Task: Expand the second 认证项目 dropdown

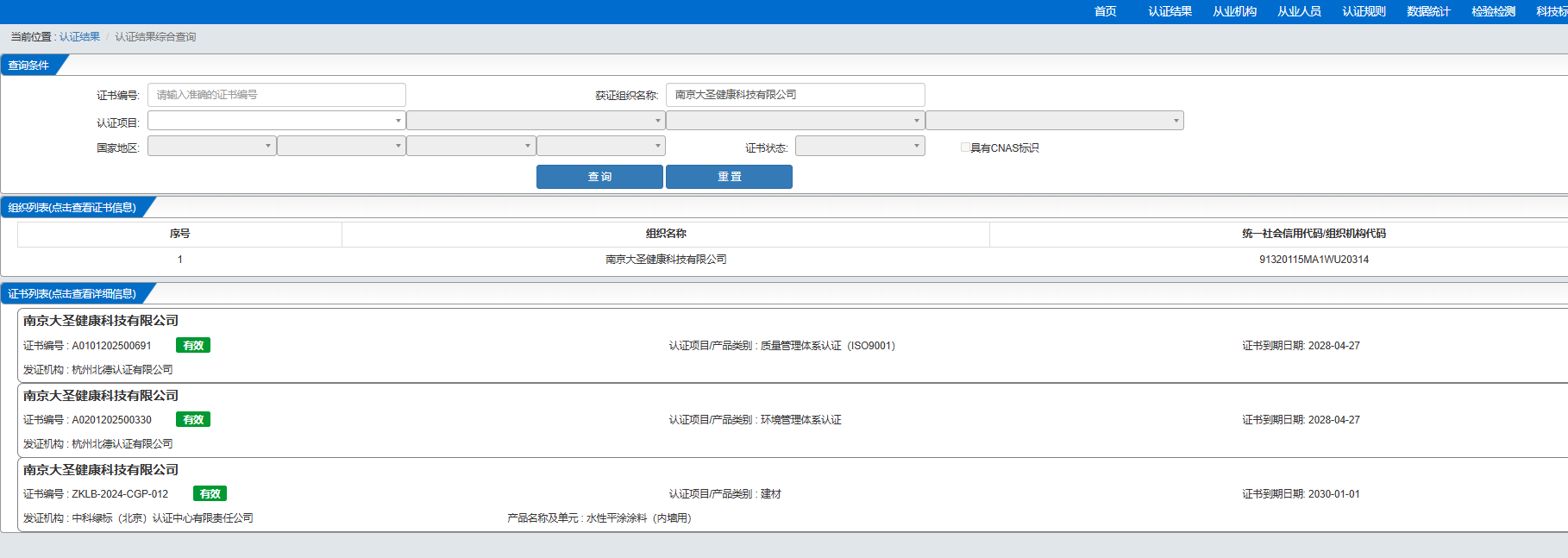Action: (535, 121)
